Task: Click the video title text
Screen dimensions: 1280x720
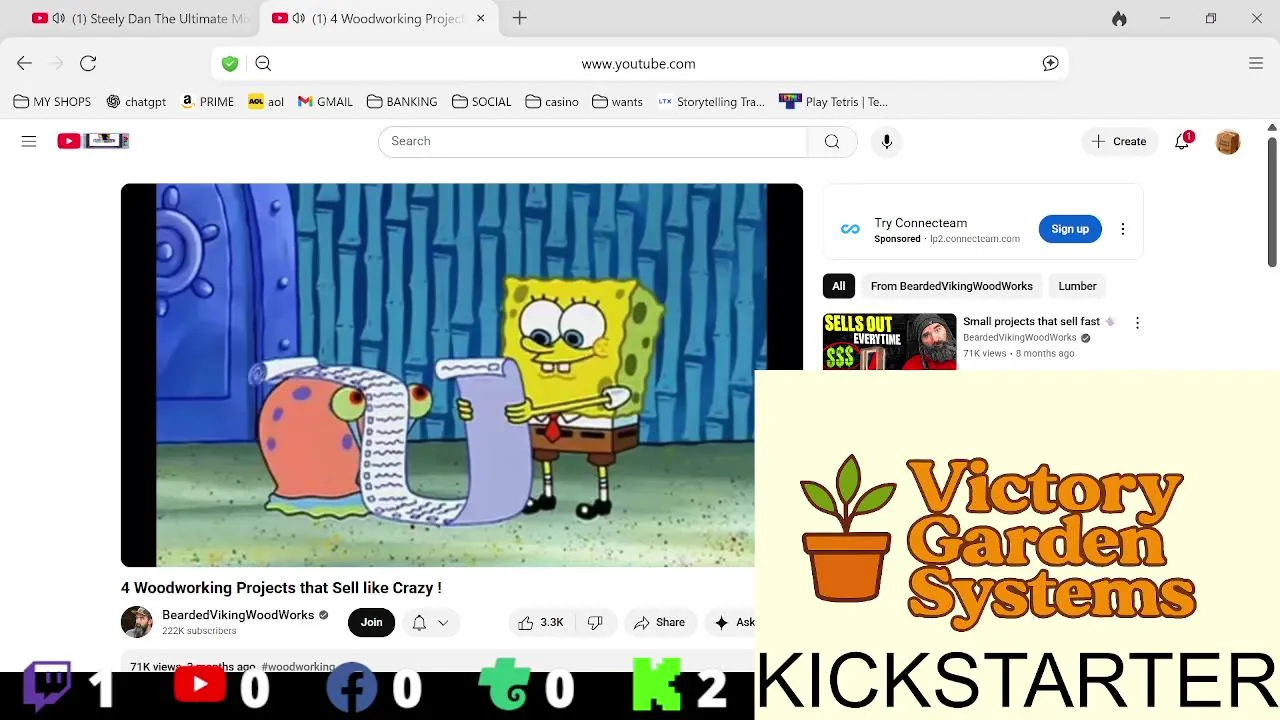Action: point(281,588)
